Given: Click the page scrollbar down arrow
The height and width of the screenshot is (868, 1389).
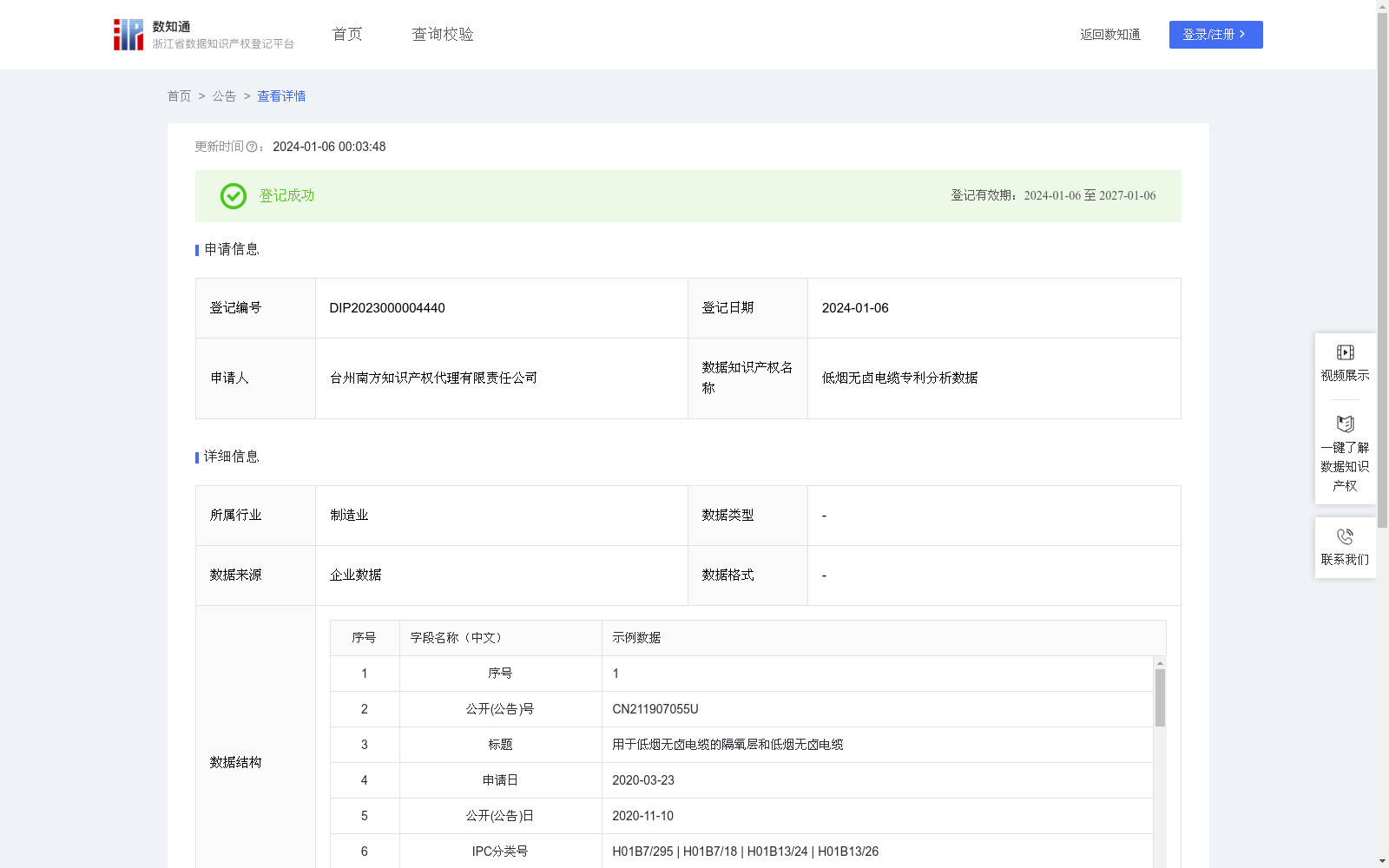Looking at the screenshot, I should click(x=1382, y=861).
